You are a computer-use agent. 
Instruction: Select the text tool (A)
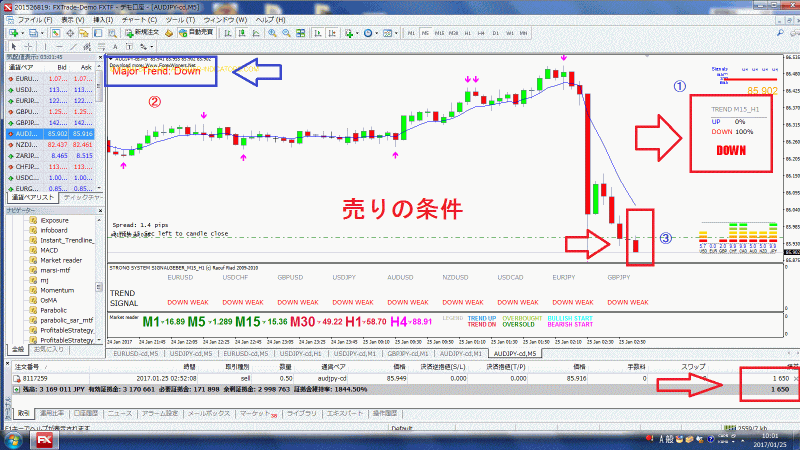click(115, 46)
